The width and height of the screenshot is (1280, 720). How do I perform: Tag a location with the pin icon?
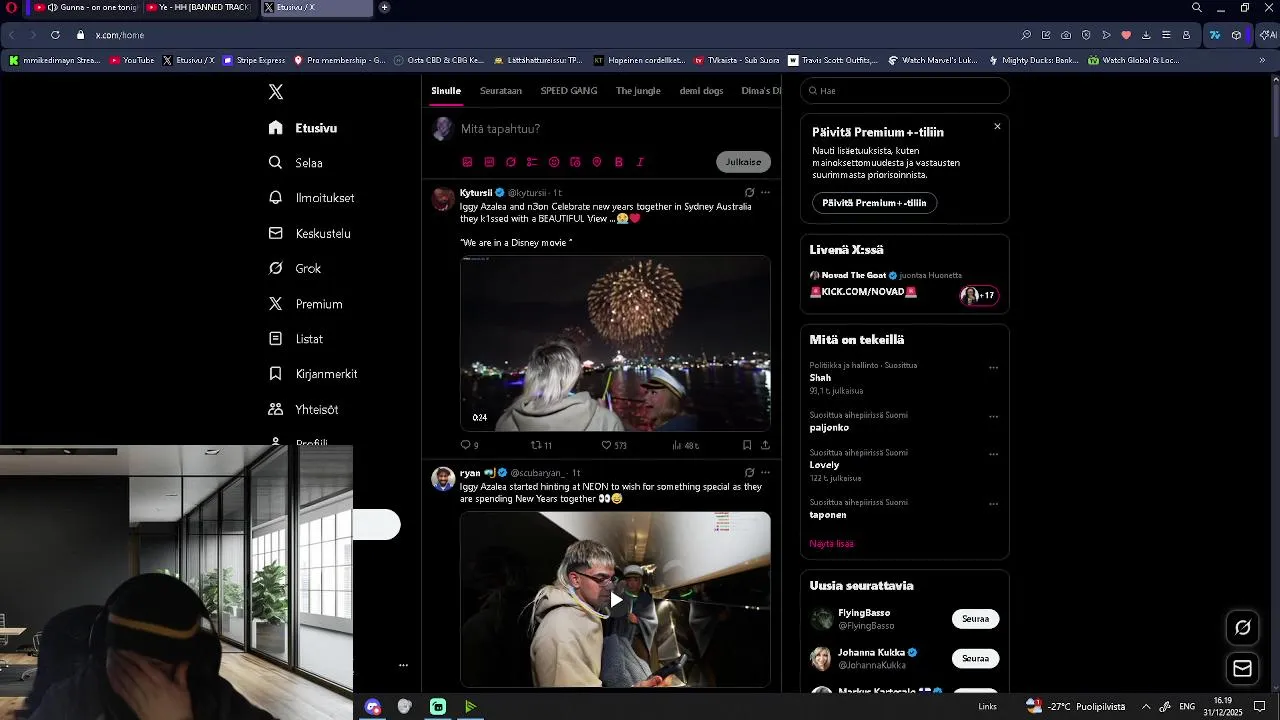(x=597, y=162)
